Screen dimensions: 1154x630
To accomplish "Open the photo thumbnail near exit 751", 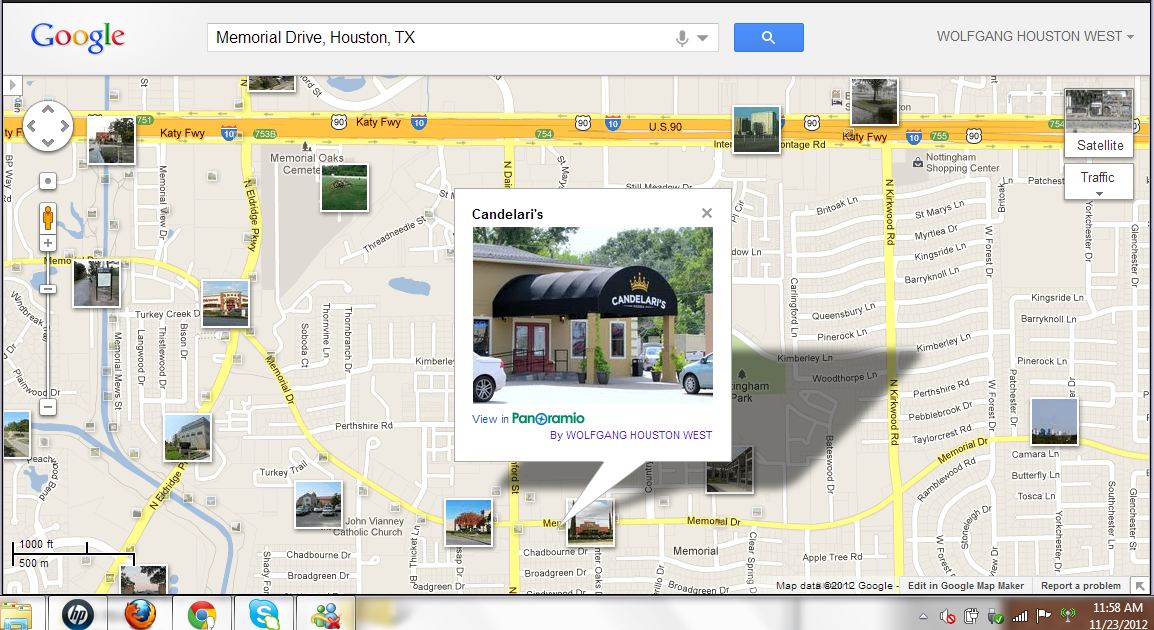I will (x=111, y=139).
